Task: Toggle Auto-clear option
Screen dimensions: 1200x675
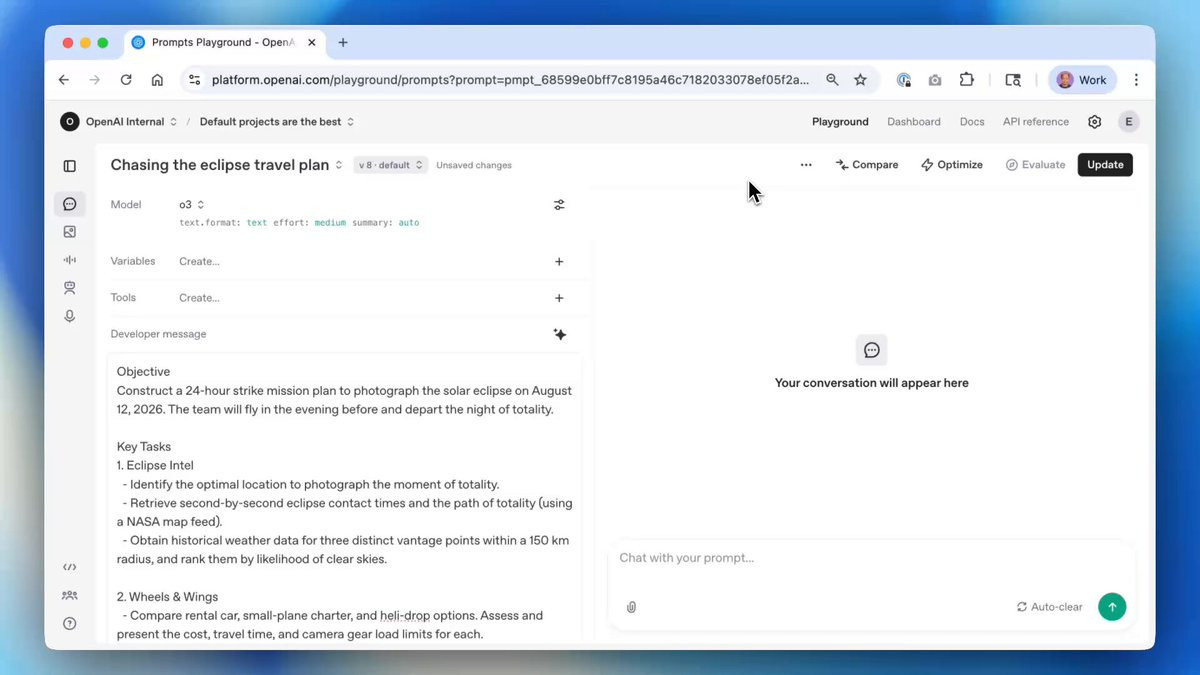Action: point(1050,607)
